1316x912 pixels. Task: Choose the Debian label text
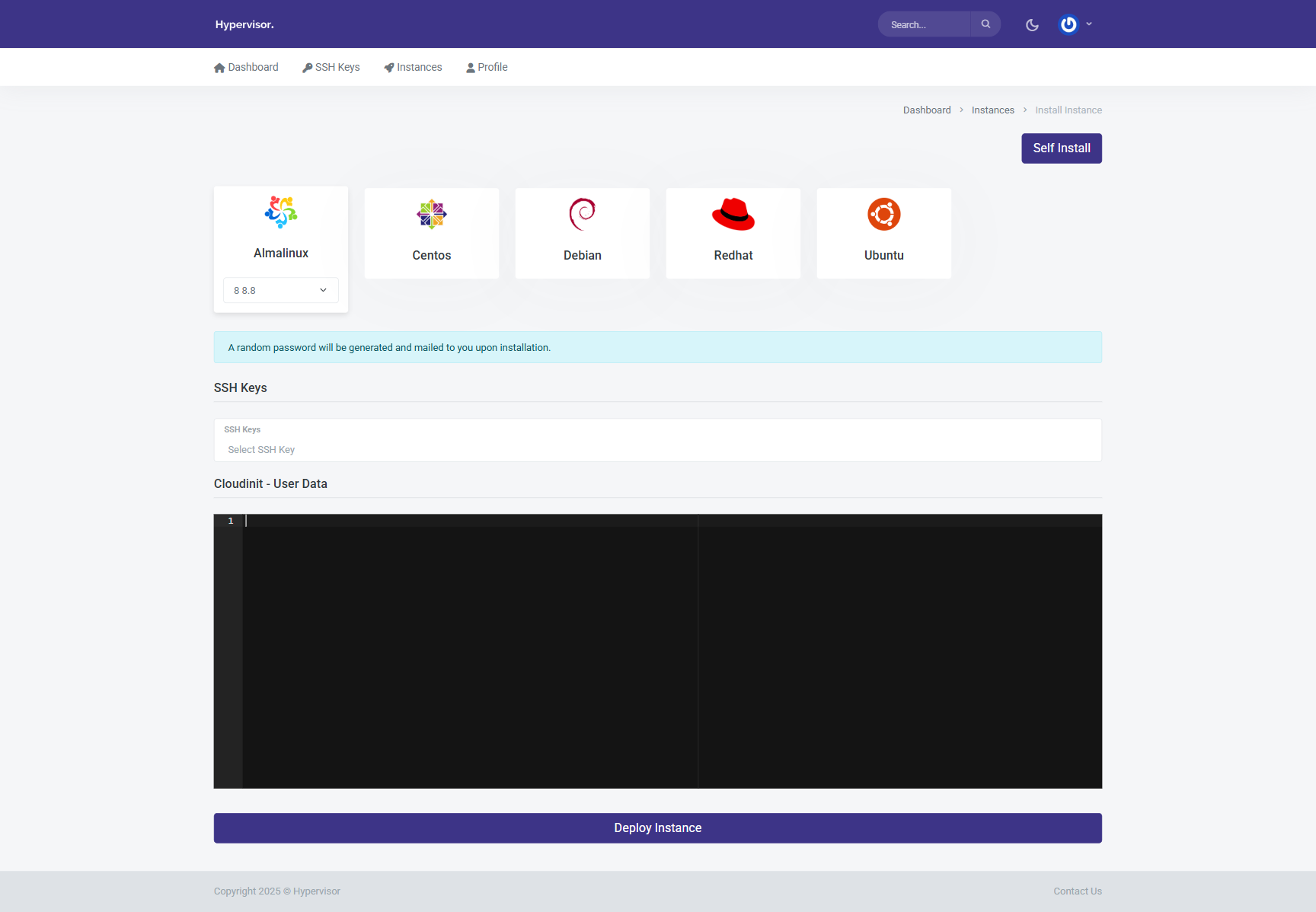point(583,256)
